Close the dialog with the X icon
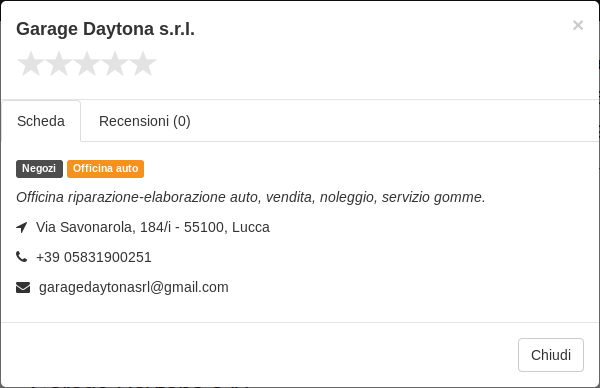Screen dimensions: 600x388 click(578, 25)
